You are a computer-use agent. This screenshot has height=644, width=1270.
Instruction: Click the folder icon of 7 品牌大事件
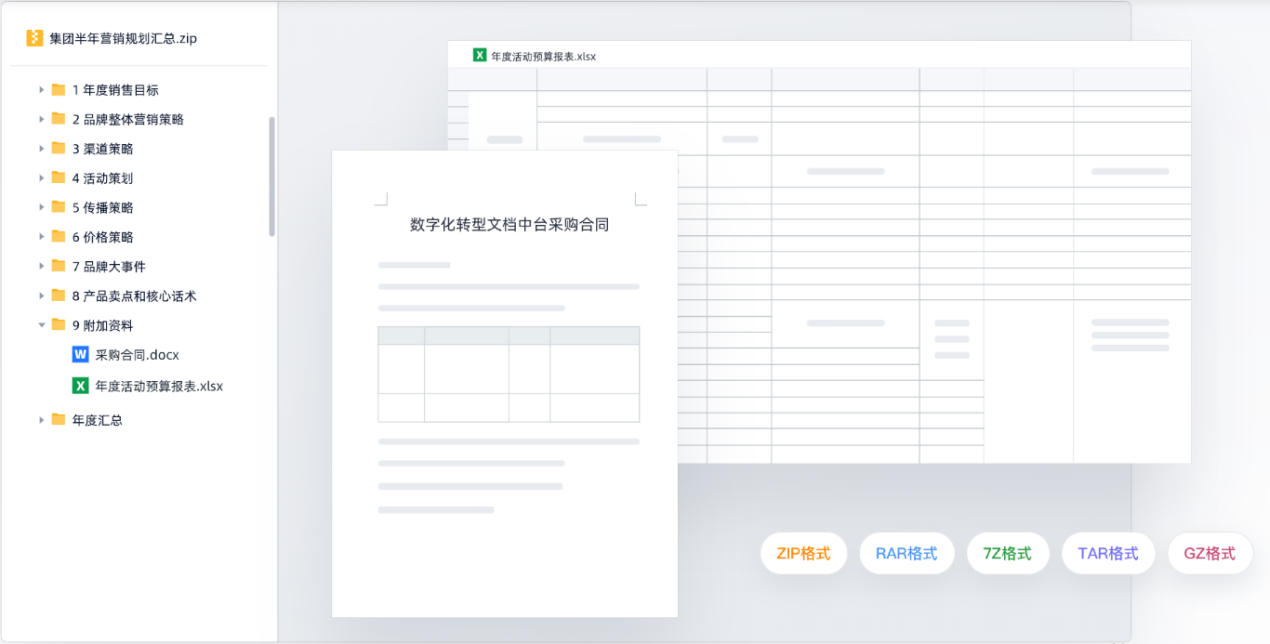(59, 266)
